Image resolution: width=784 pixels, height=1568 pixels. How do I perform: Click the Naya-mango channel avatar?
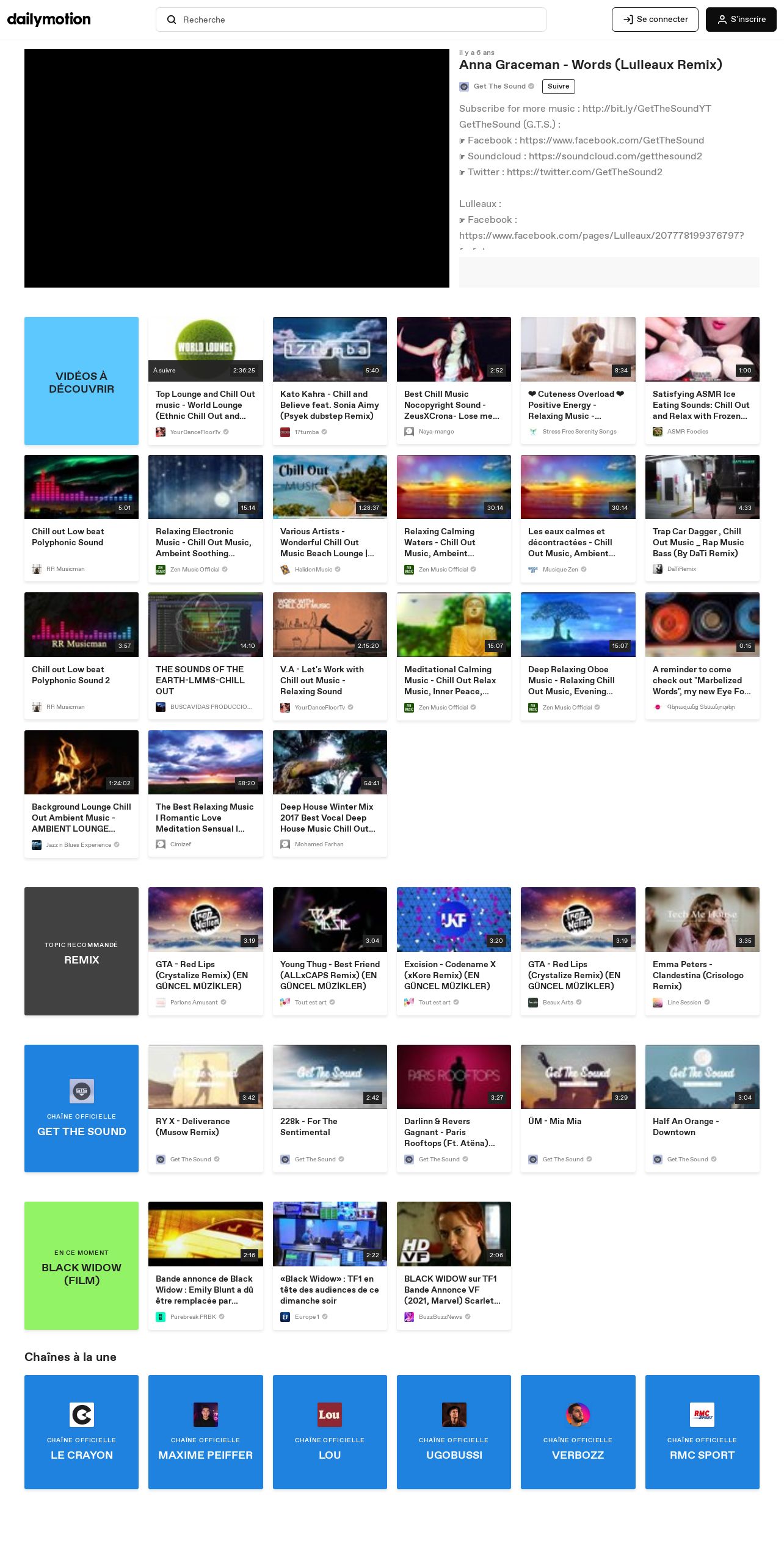[x=409, y=432]
